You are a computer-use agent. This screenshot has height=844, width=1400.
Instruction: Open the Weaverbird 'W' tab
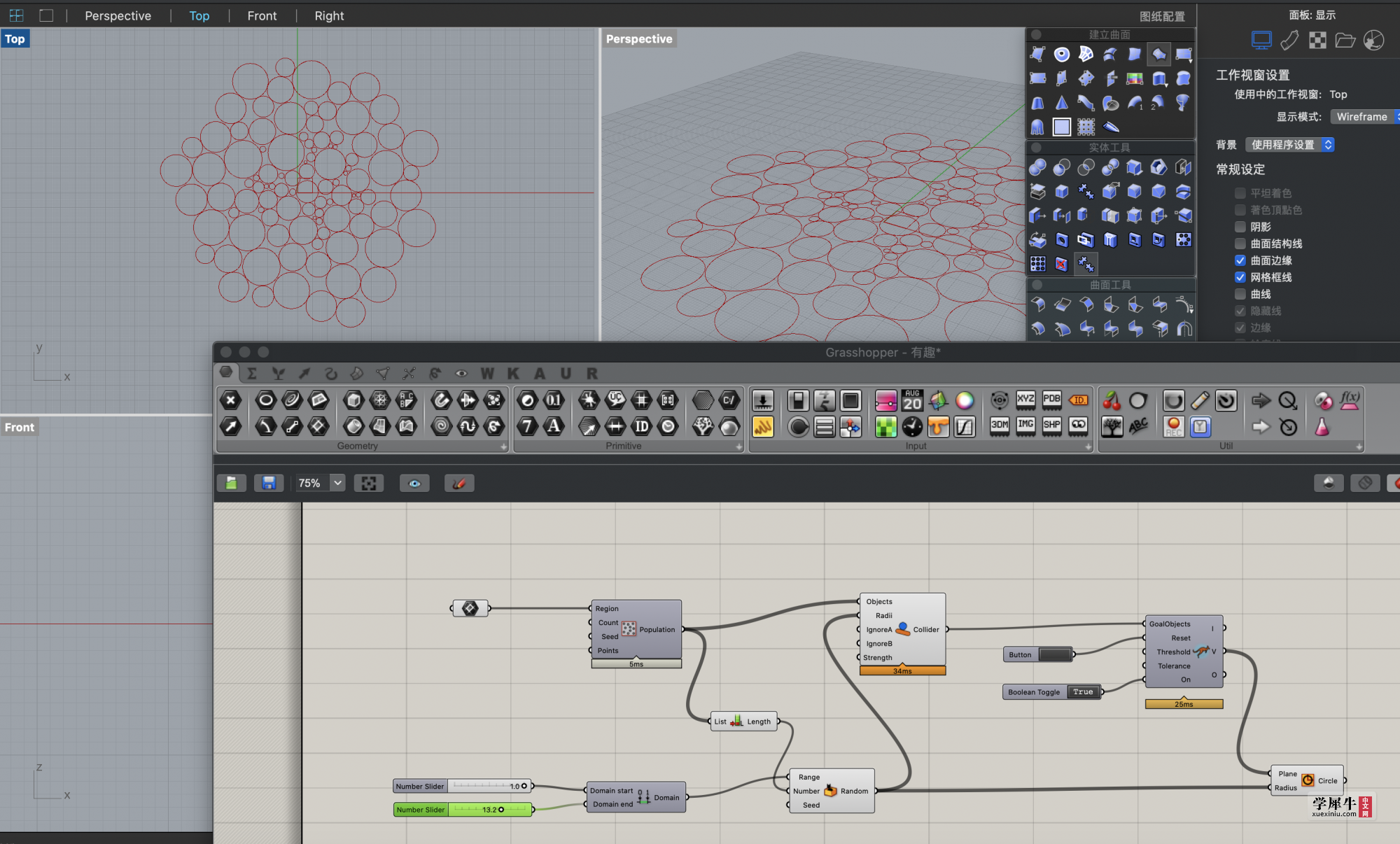487,373
